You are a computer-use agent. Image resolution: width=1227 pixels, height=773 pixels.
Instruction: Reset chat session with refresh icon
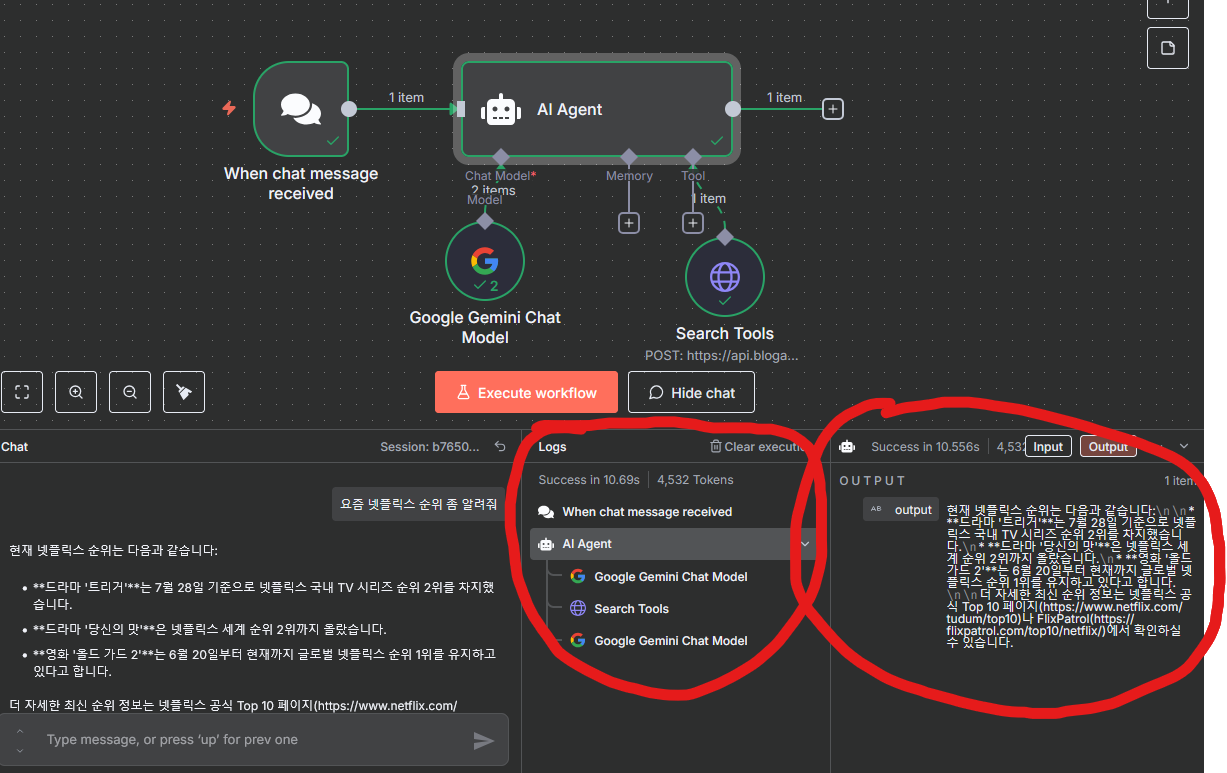tap(500, 447)
